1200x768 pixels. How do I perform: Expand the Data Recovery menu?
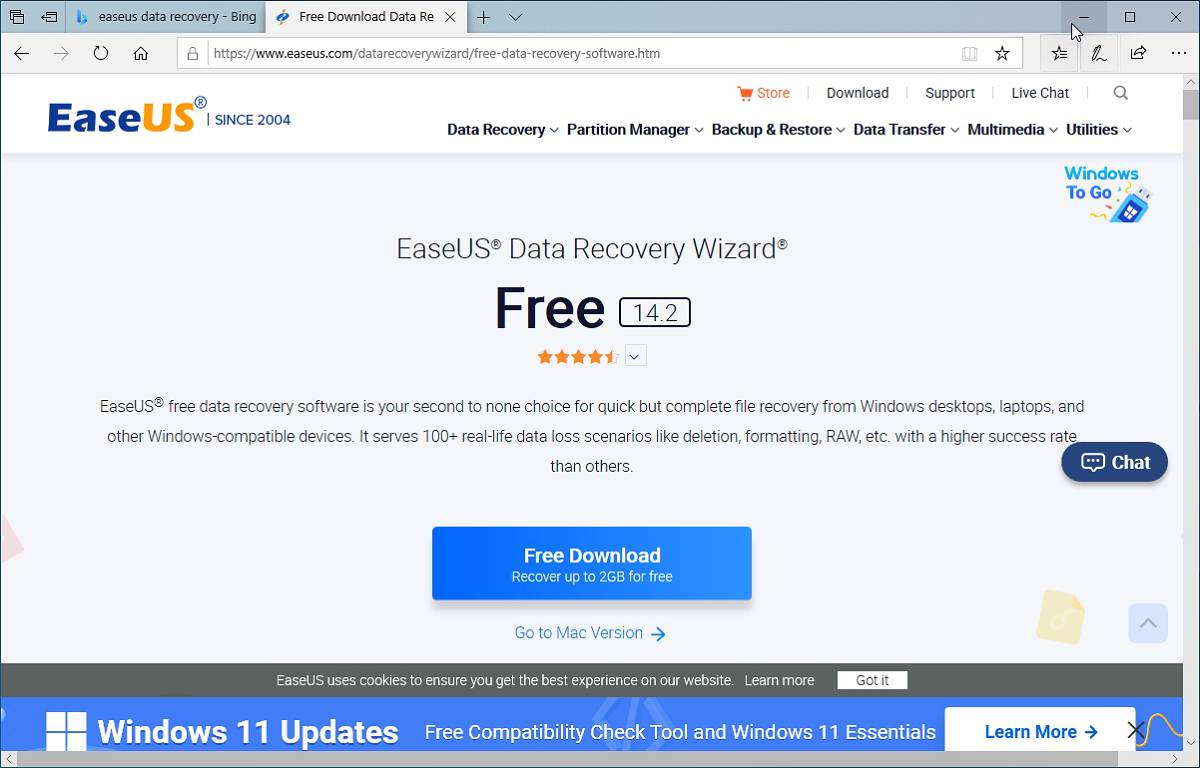tap(502, 130)
